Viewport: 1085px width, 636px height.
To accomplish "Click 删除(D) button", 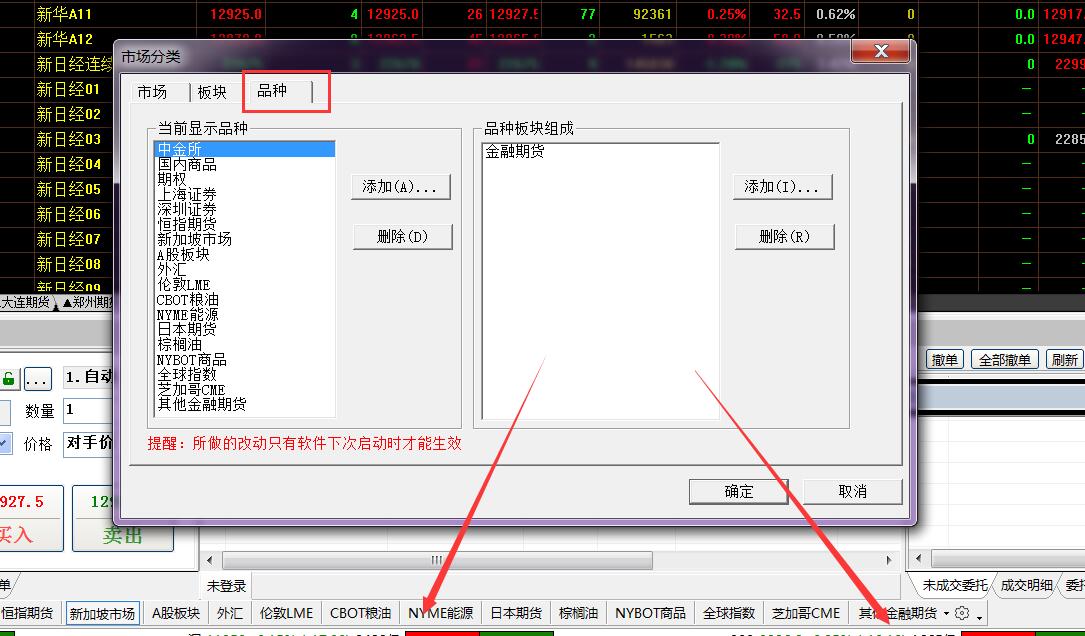I will (x=403, y=237).
